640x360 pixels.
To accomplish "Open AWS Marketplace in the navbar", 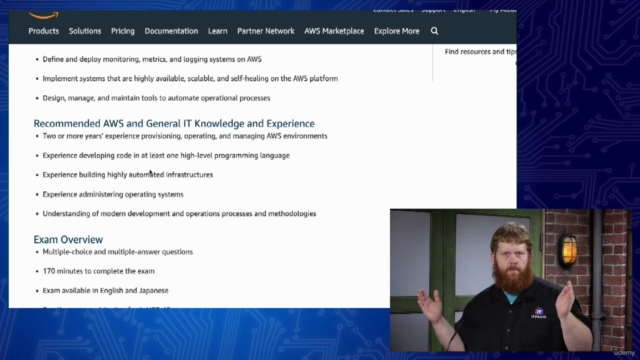I will [x=334, y=31].
